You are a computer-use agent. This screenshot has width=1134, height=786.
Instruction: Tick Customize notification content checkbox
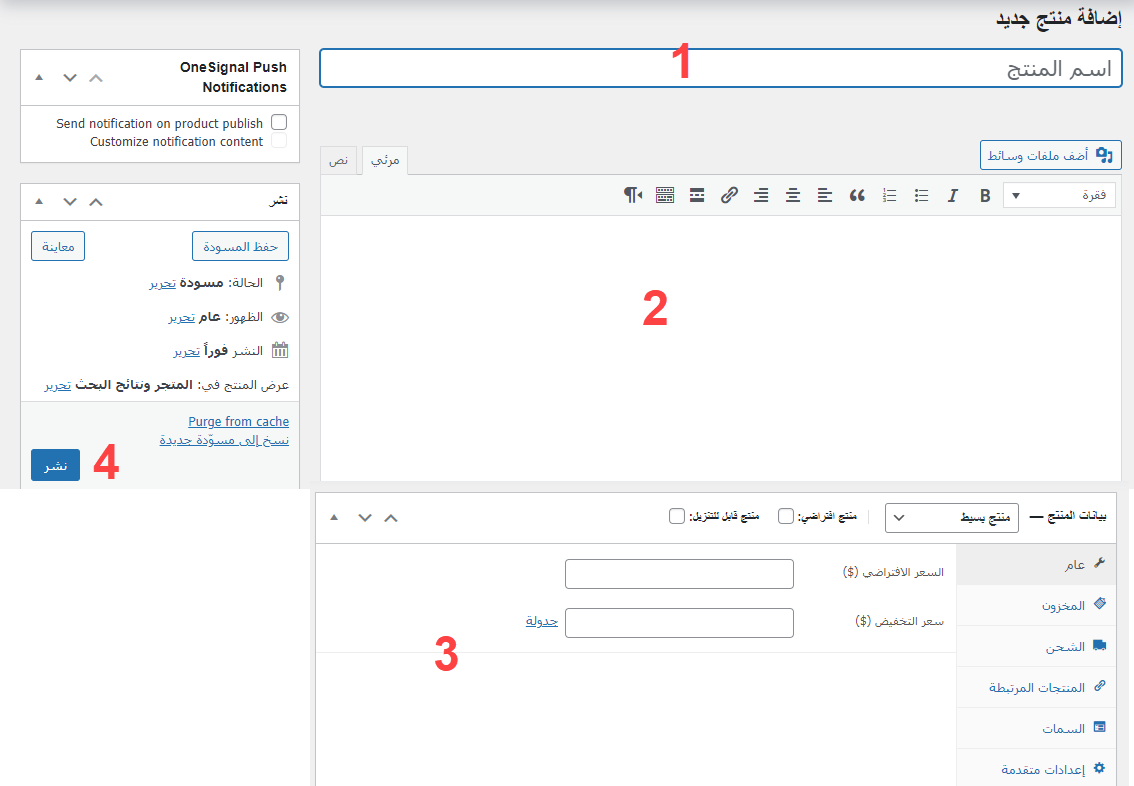(x=279, y=140)
